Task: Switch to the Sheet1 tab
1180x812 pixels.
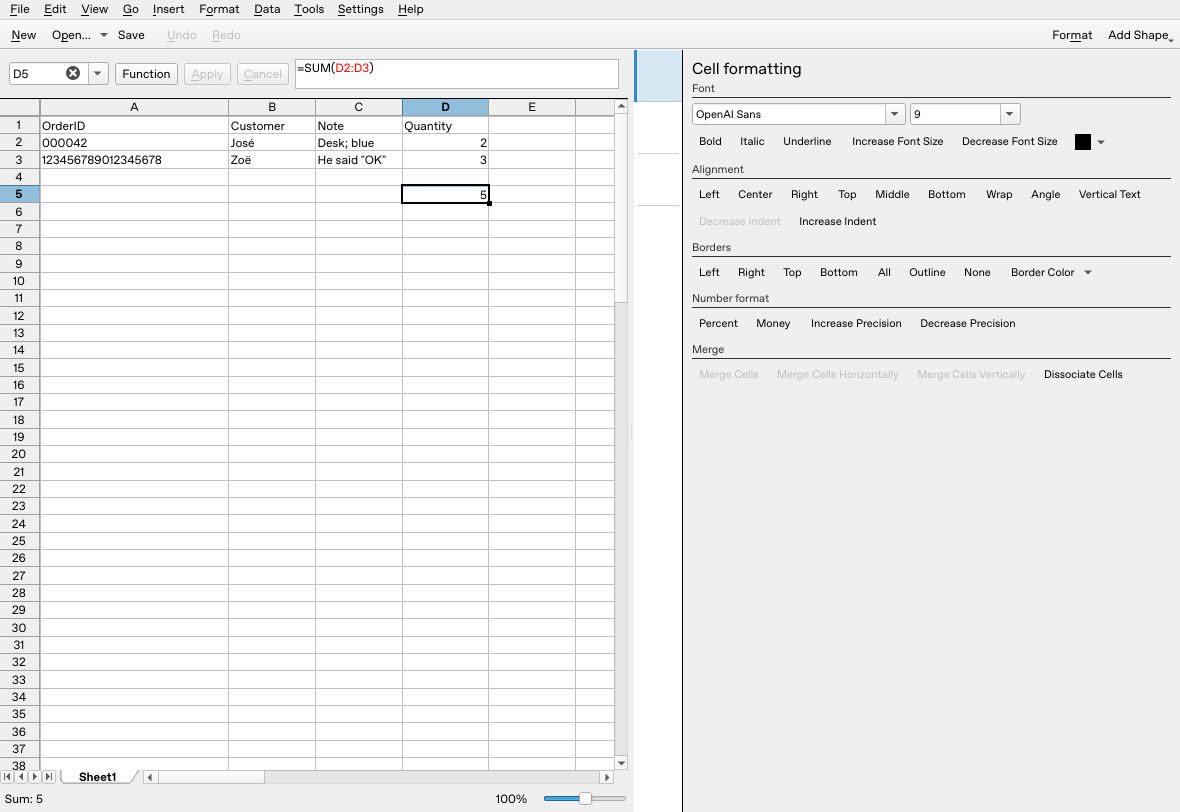Action: (x=98, y=777)
